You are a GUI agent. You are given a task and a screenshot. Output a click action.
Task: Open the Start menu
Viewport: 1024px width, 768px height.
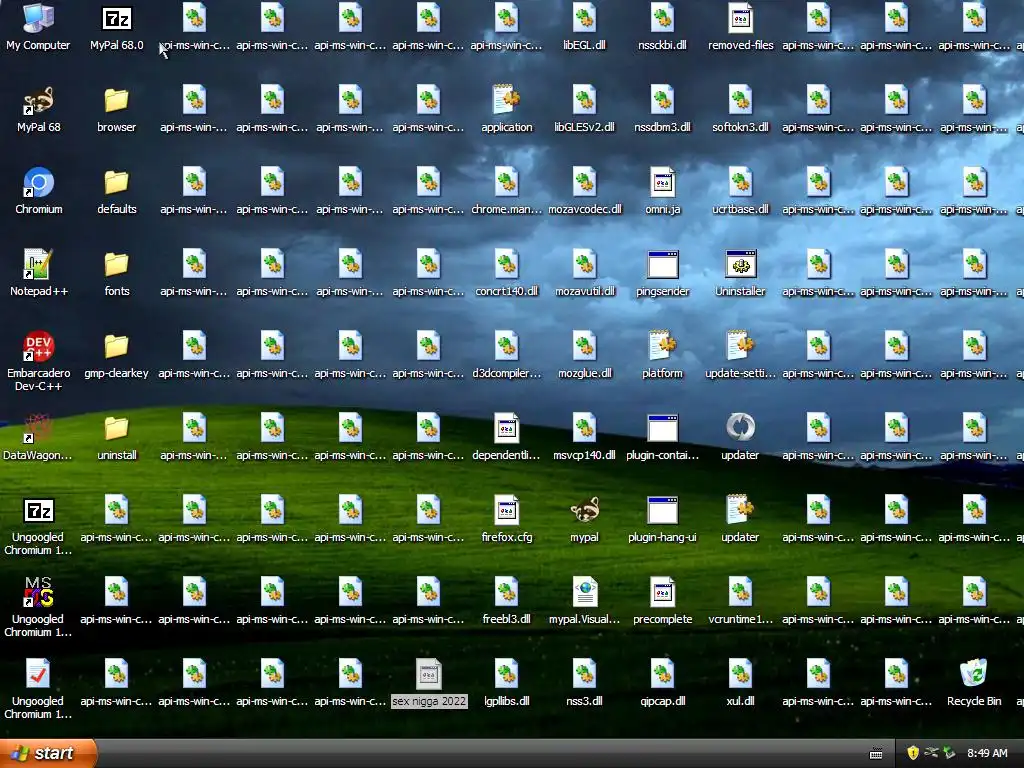point(47,753)
